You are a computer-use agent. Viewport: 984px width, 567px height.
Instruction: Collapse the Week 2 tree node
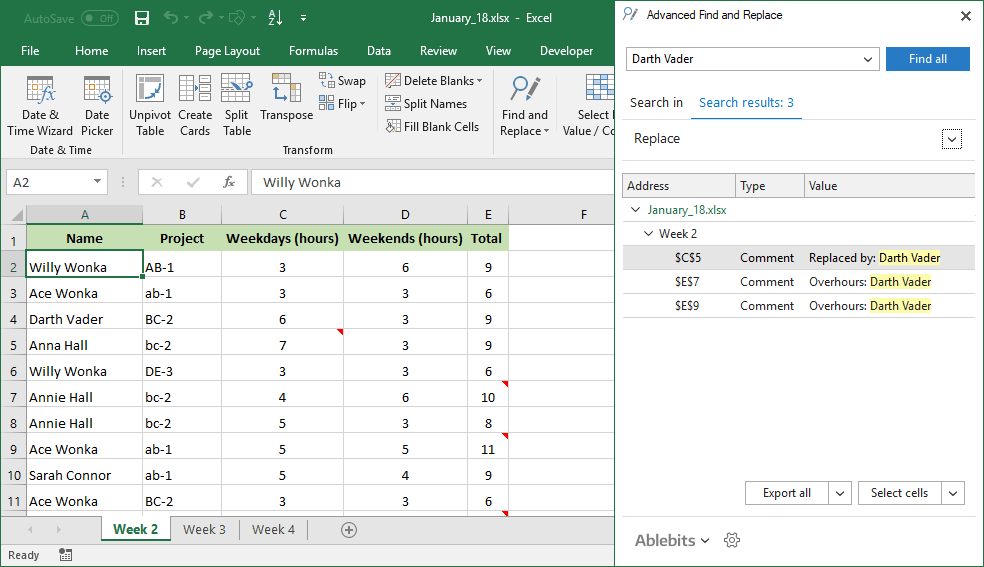click(x=648, y=233)
